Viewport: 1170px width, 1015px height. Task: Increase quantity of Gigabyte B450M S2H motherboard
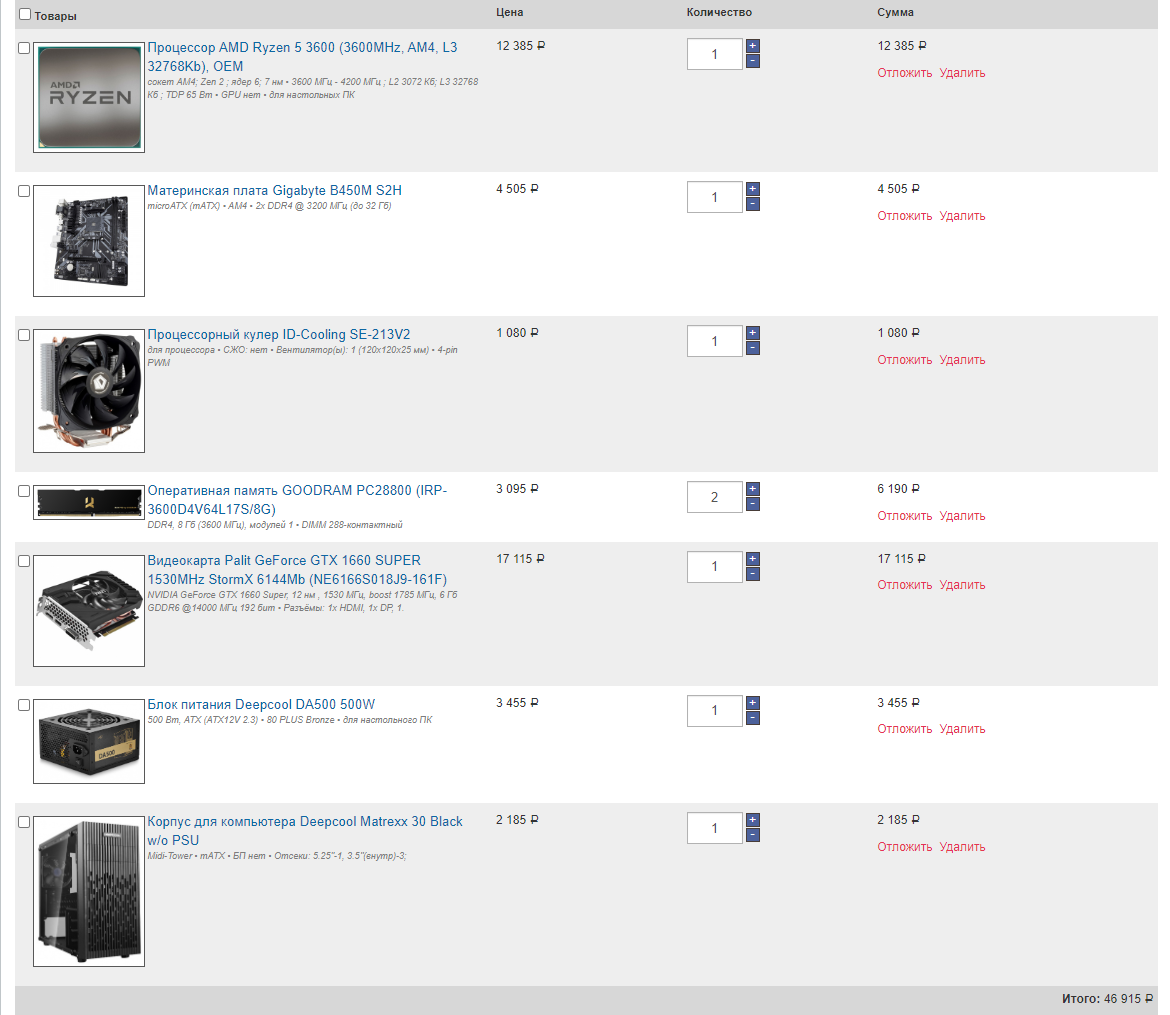pyautogui.click(x=753, y=189)
